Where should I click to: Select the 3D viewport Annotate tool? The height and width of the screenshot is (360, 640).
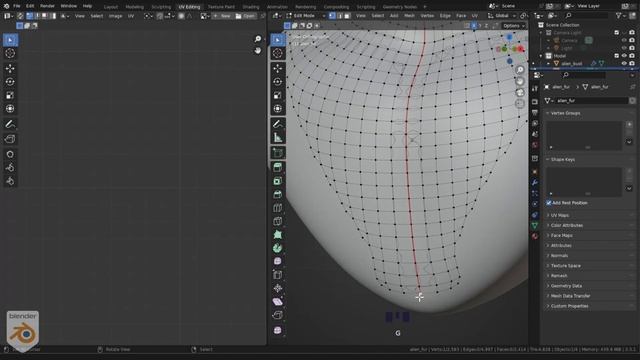tap(278, 124)
